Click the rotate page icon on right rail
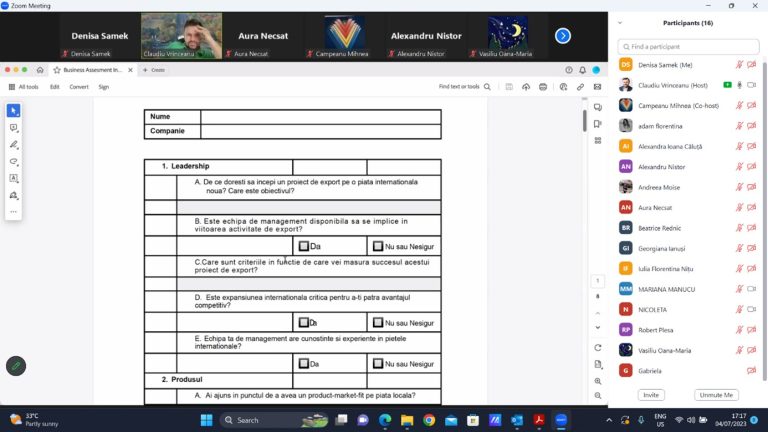This screenshot has width=768, height=432. (x=597, y=348)
